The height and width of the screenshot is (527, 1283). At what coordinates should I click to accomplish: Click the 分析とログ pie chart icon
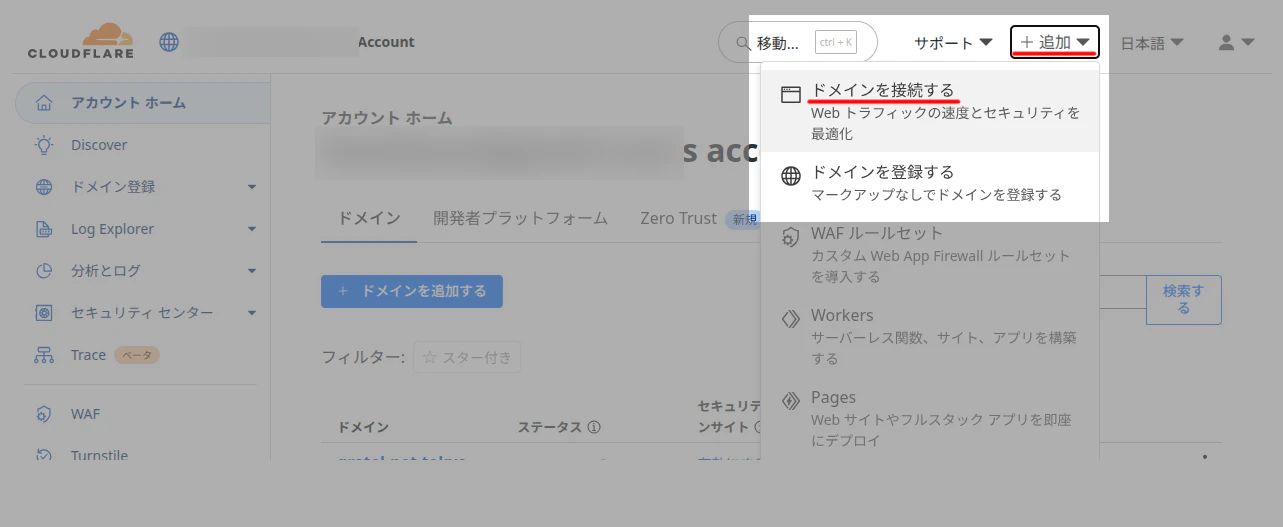pos(44,271)
